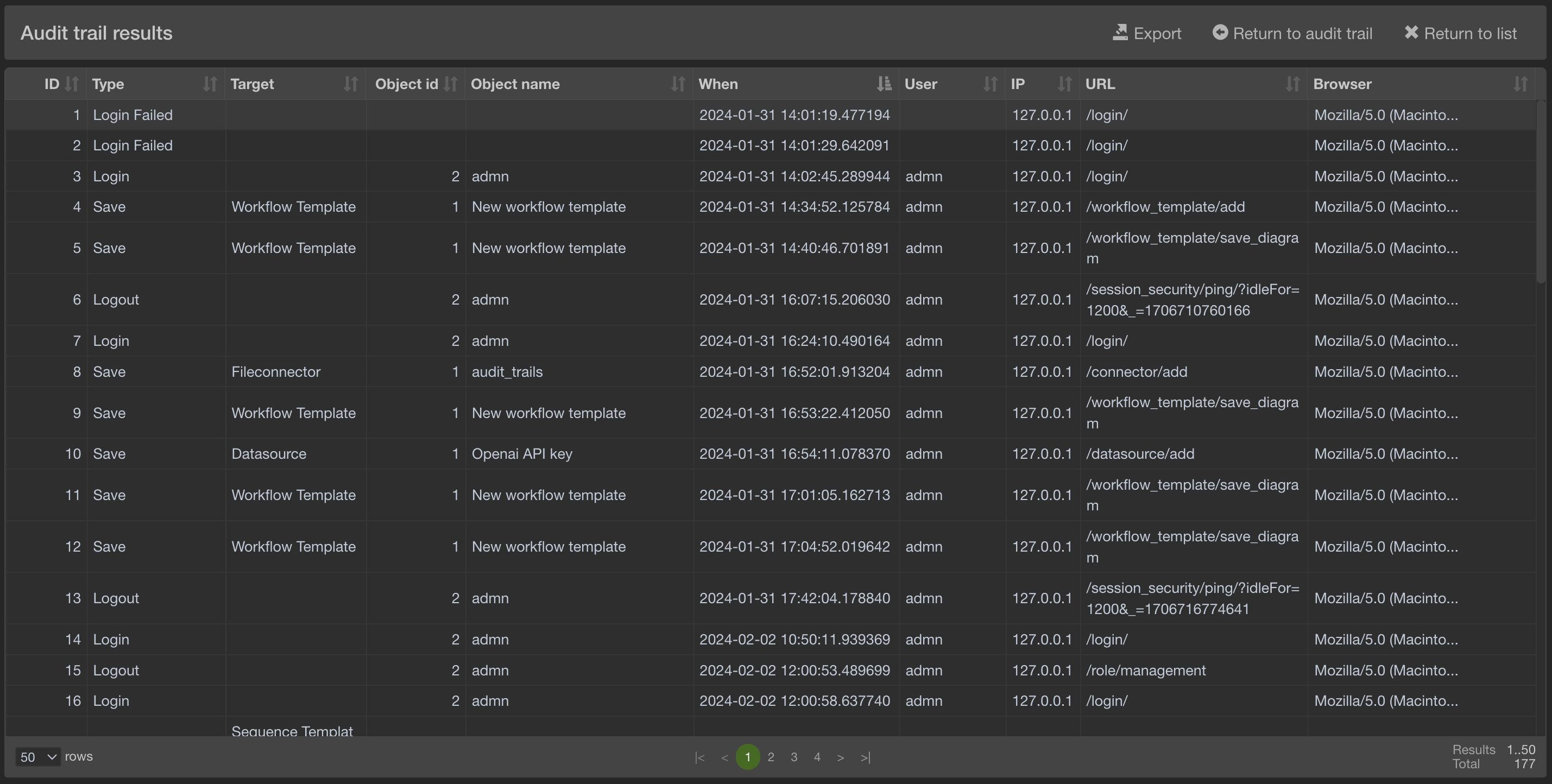Screen dimensions: 1552x784
Task: Click the audit_trails object name
Action: [x=507, y=372]
